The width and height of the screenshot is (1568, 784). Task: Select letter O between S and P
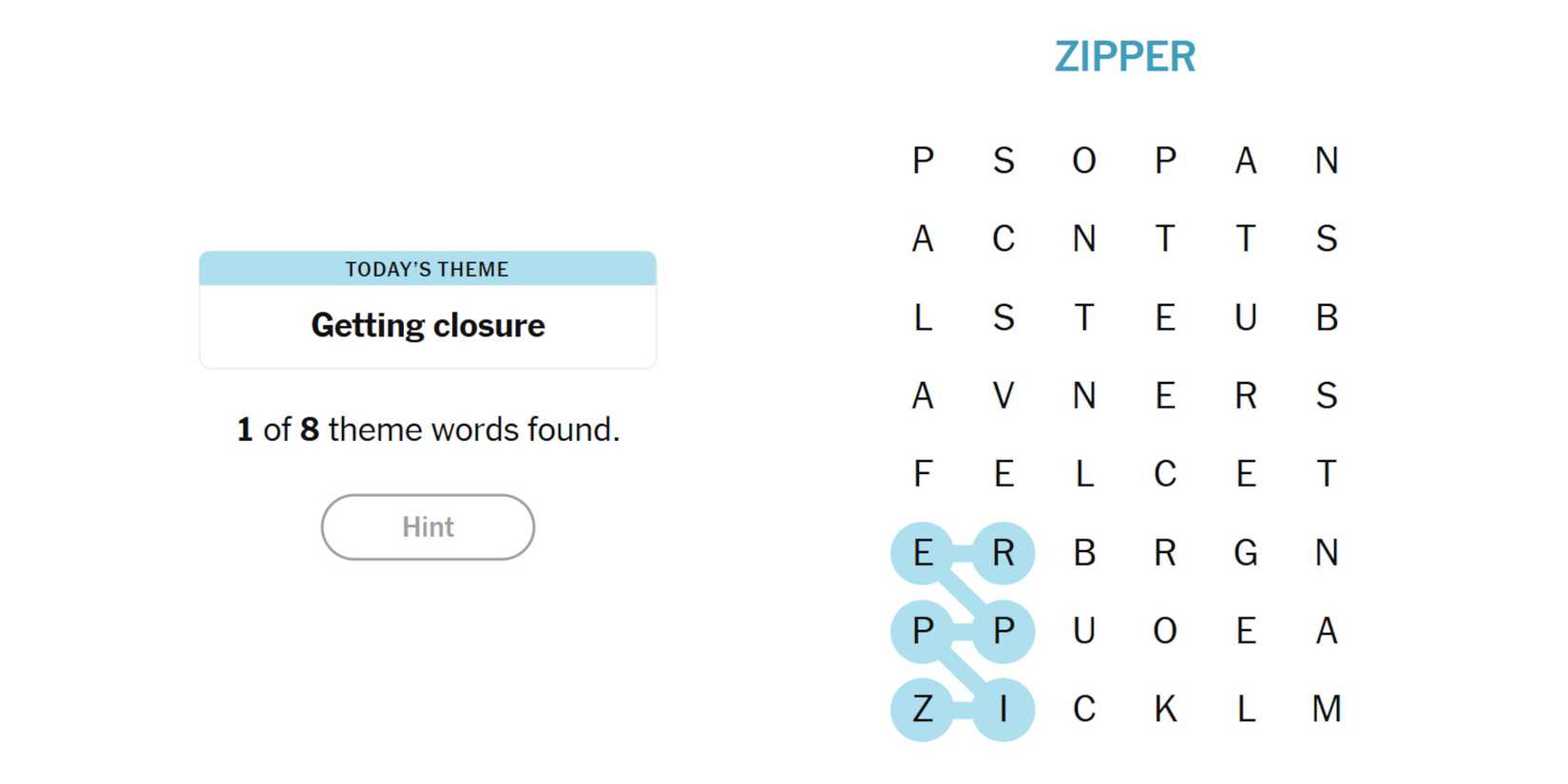[1084, 161]
